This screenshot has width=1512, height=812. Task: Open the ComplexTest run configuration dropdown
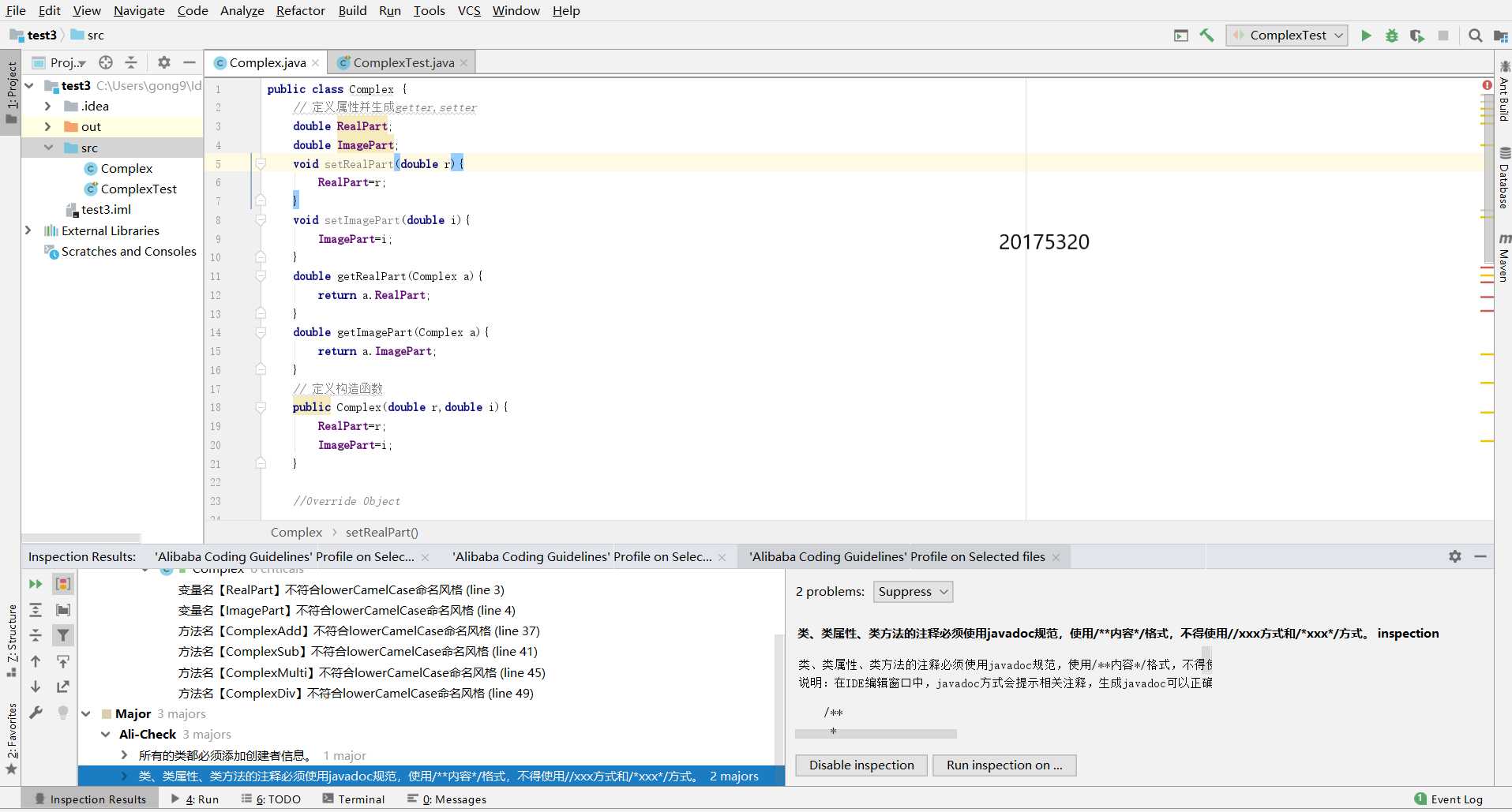click(x=1287, y=36)
